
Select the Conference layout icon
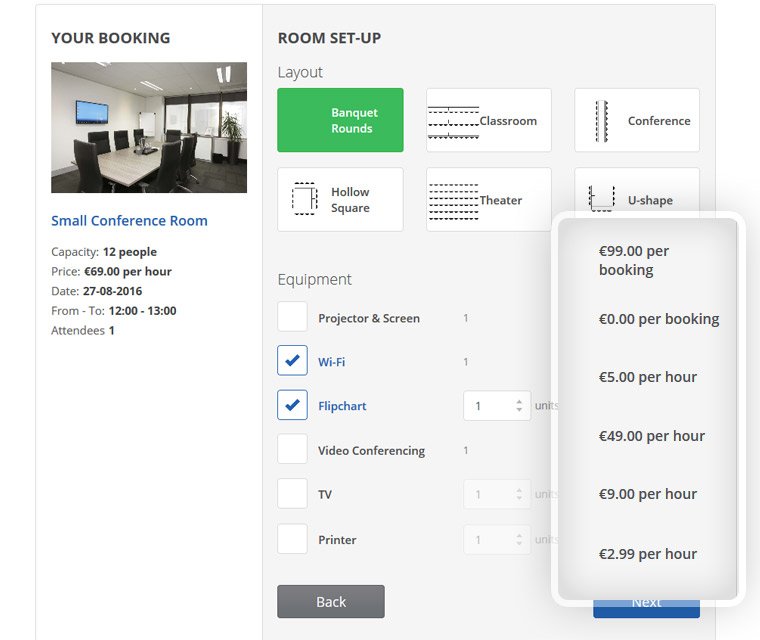[x=602, y=120]
